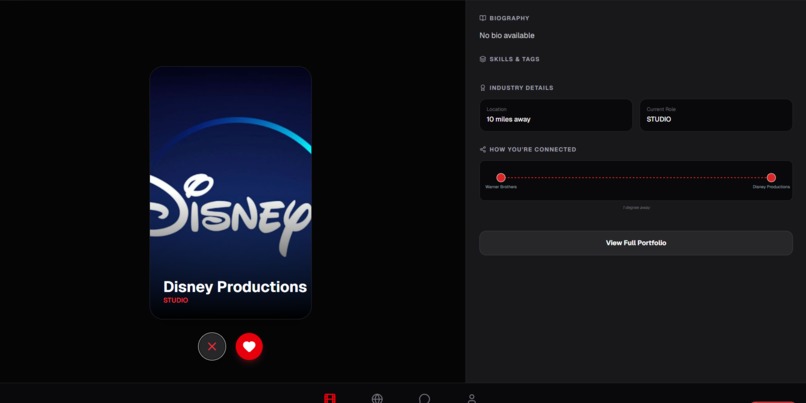Screen dimensions: 806x403
Task: Click the BIOGRAPHY section heading
Action: pos(509,18)
